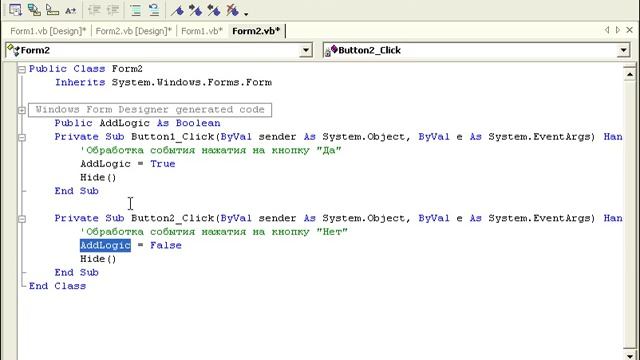
Task: Close the active document tab
Action: tap(630, 30)
